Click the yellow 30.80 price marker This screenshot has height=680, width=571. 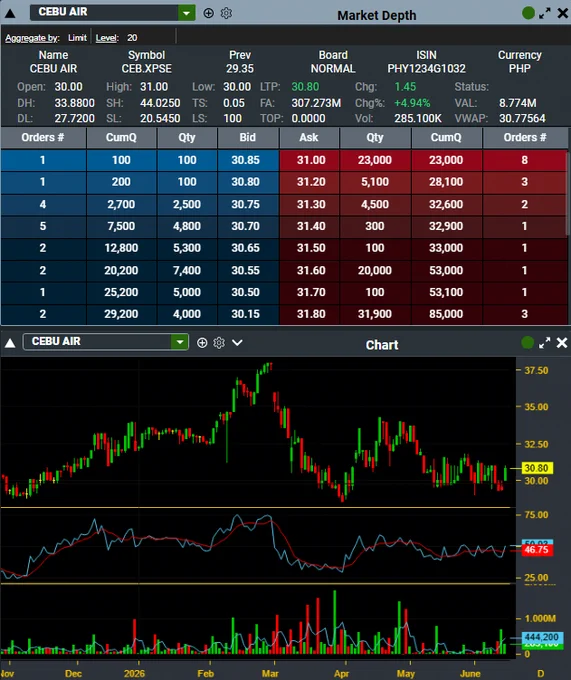[x=537, y=468]
